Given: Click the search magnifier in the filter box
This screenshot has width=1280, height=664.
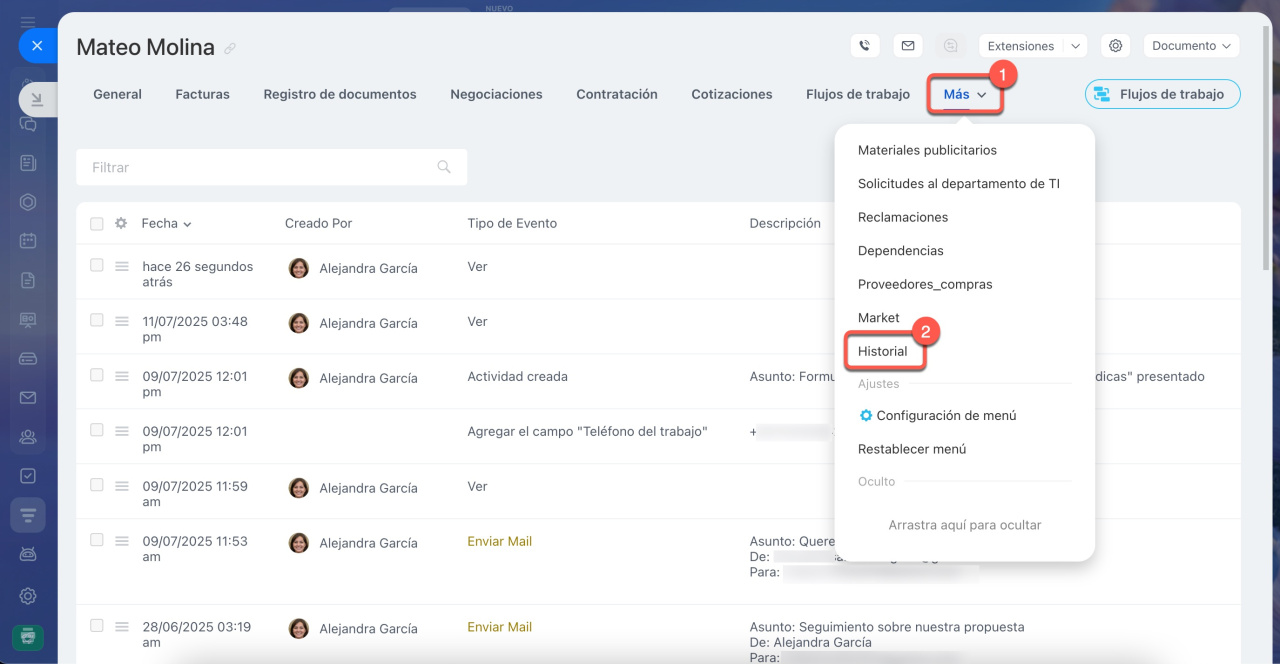Looking at the screenshot, I should tap(444, 167).
